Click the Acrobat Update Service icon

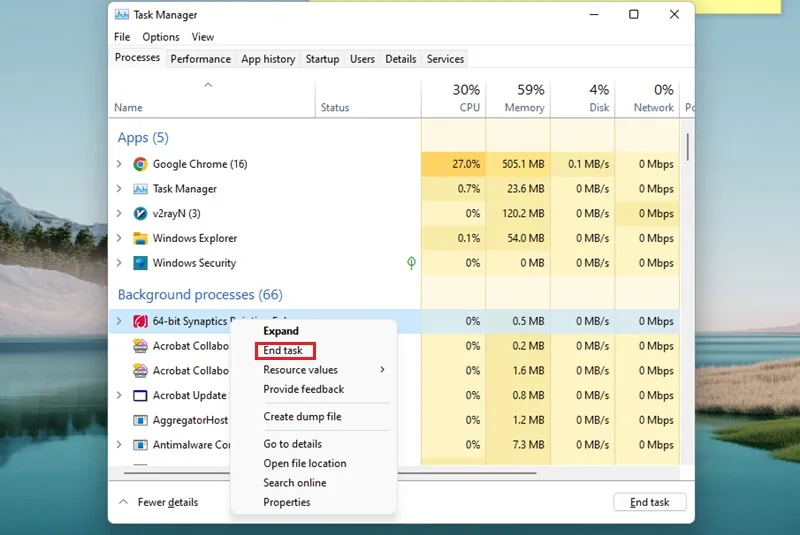pyautogui.click(x=140, y=396)
